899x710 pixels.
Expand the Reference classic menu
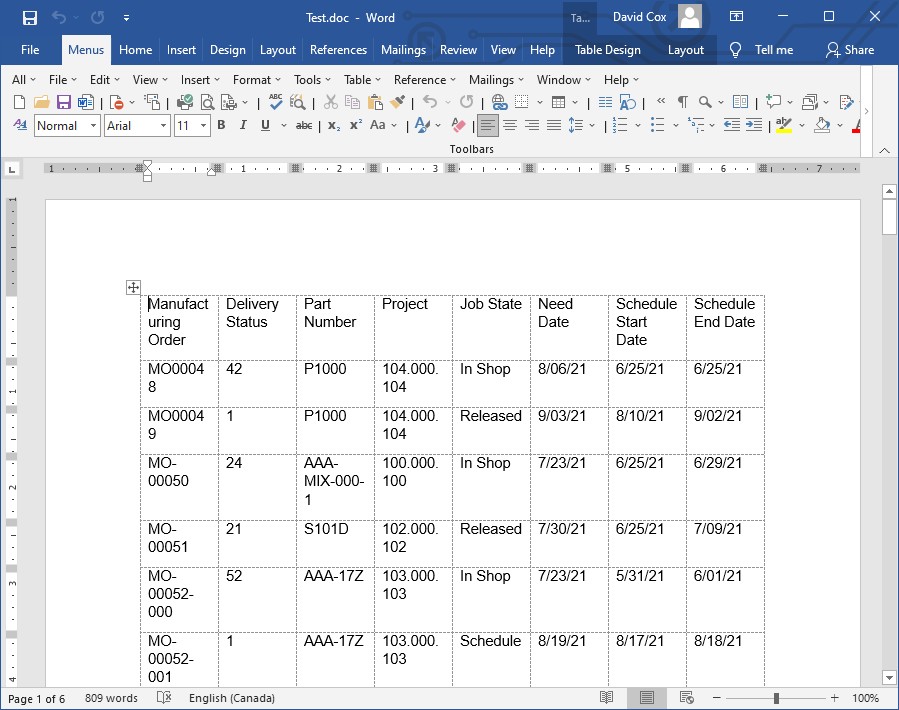coord(424,80)
